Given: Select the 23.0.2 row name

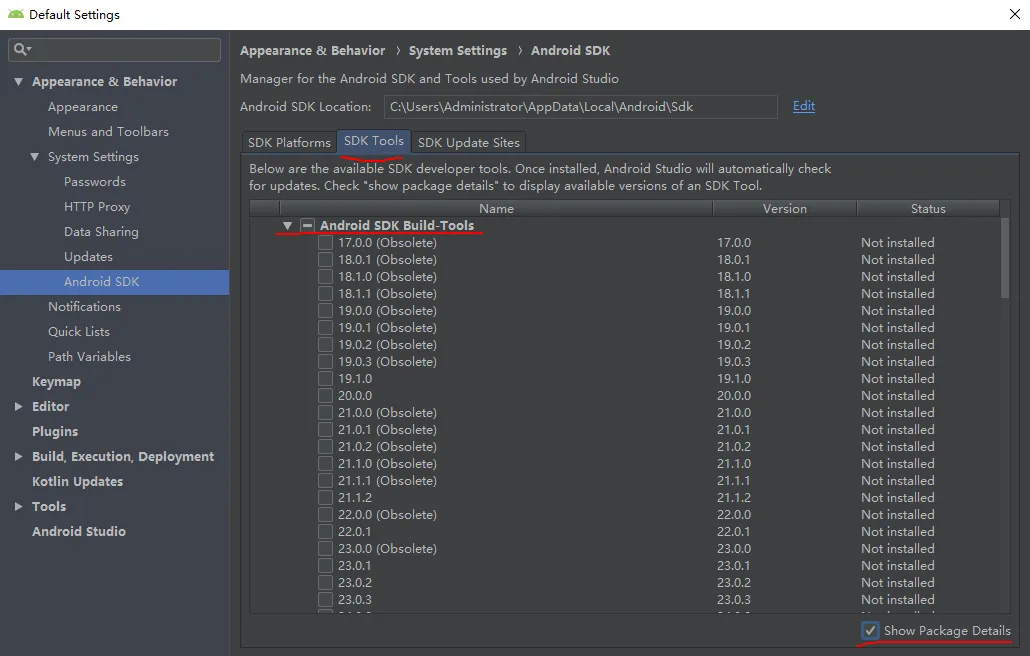Looking at the screenshot, I should click(x=355, y=582).
